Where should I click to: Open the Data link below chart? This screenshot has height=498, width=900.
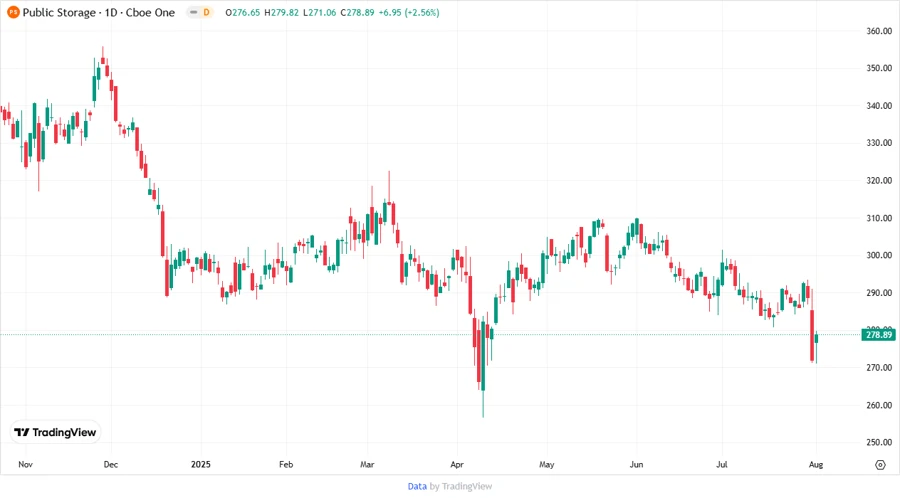point(417,487)
